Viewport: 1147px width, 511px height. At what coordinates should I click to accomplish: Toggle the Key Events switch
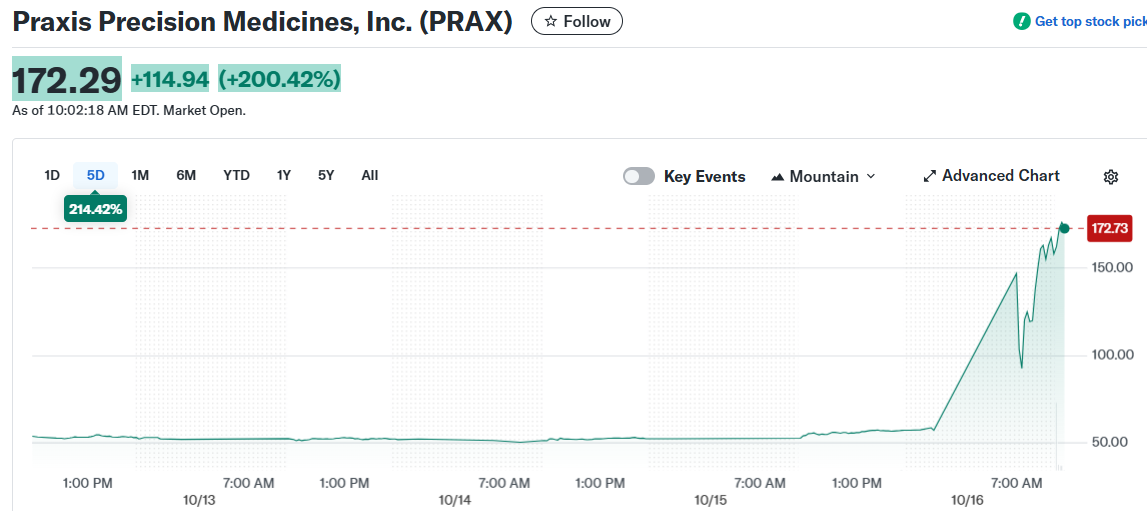639,176
